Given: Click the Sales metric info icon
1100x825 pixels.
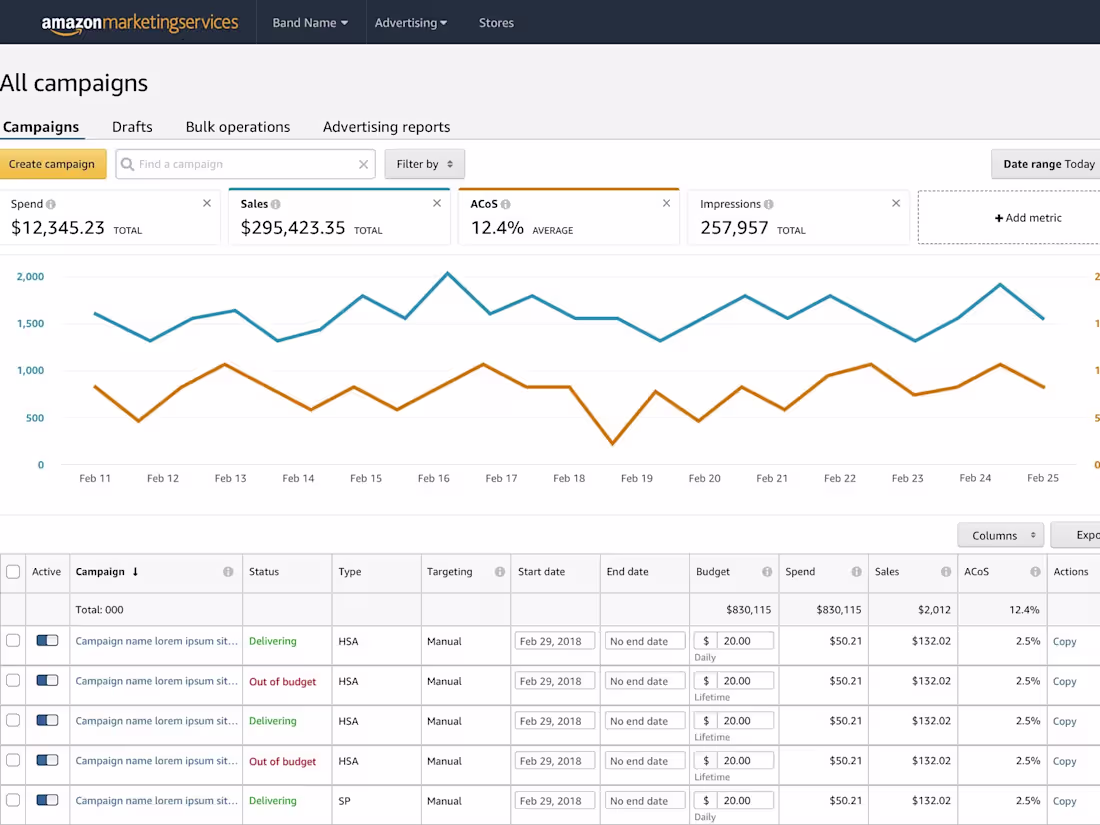Looking at the screenshot, I should pos(277,203).
